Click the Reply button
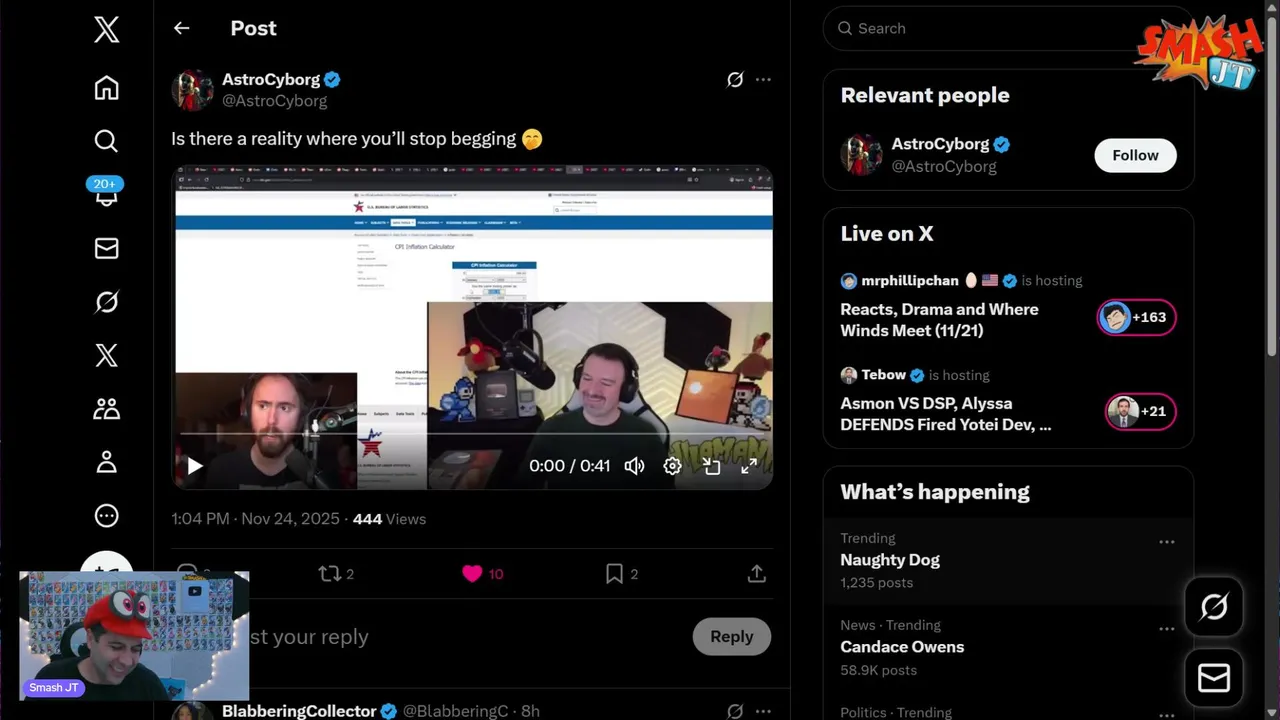The image size is (1280, 720). 731,637
